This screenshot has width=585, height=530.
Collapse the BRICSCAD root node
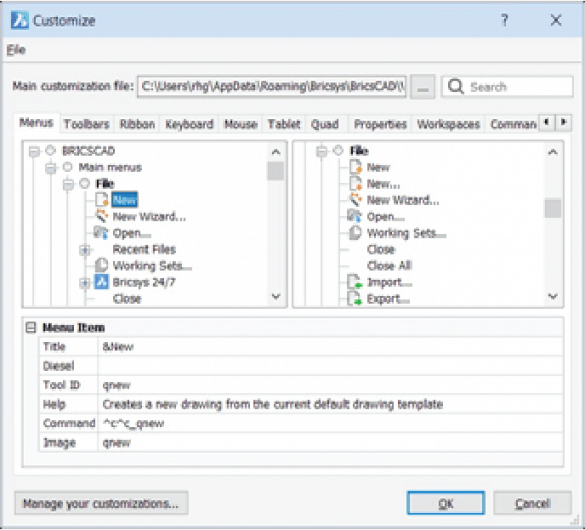(34, 151)
